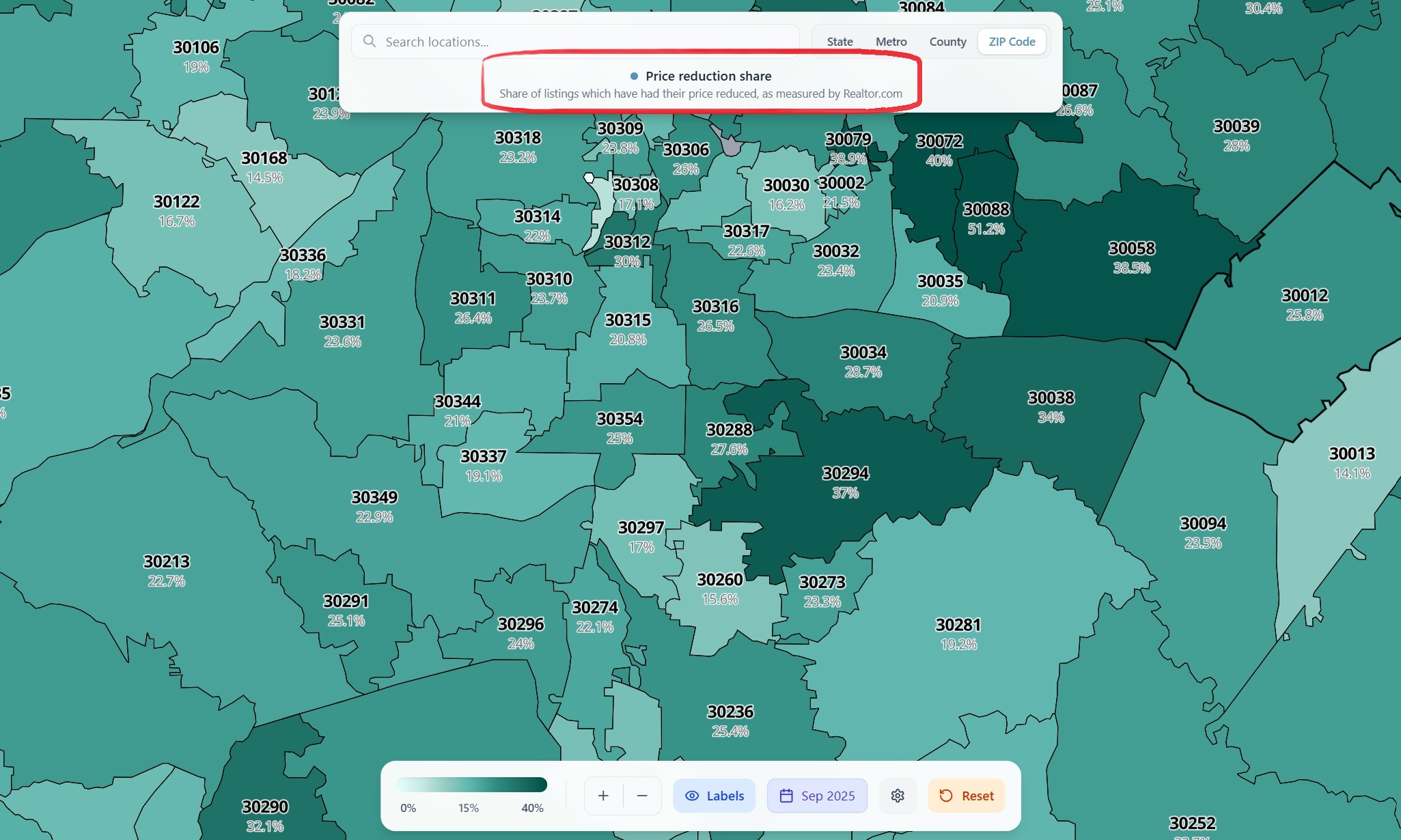
Task: Switch to Metro view
Action: tap(891, 42)
